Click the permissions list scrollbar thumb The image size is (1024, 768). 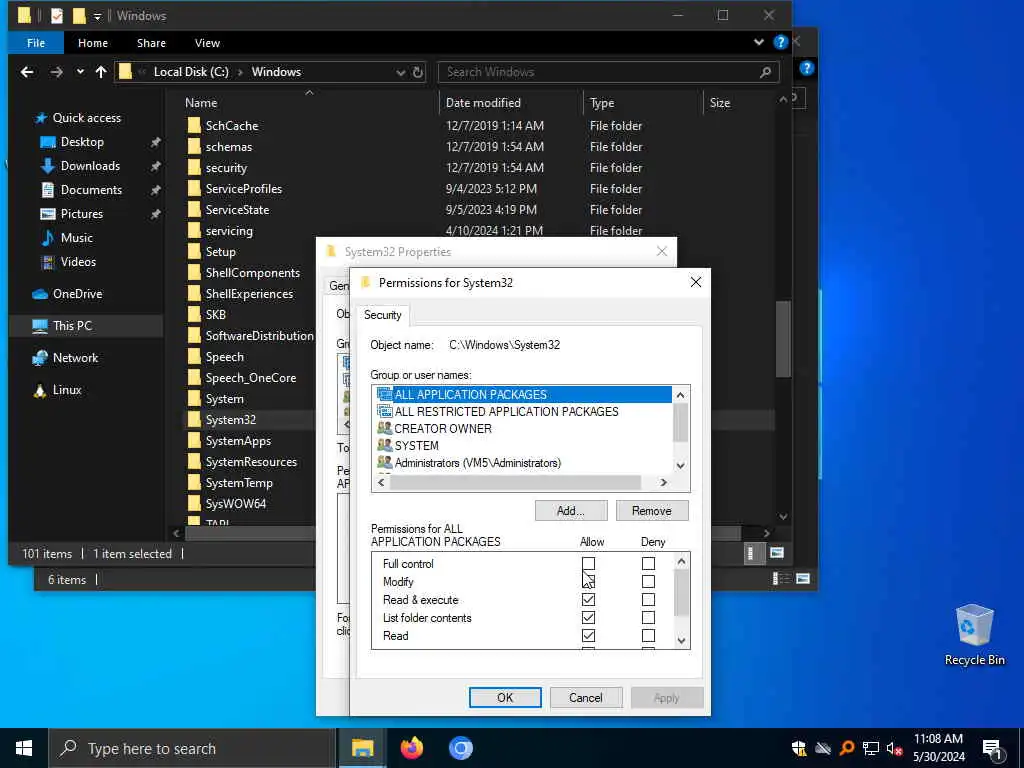coord(680,592)
